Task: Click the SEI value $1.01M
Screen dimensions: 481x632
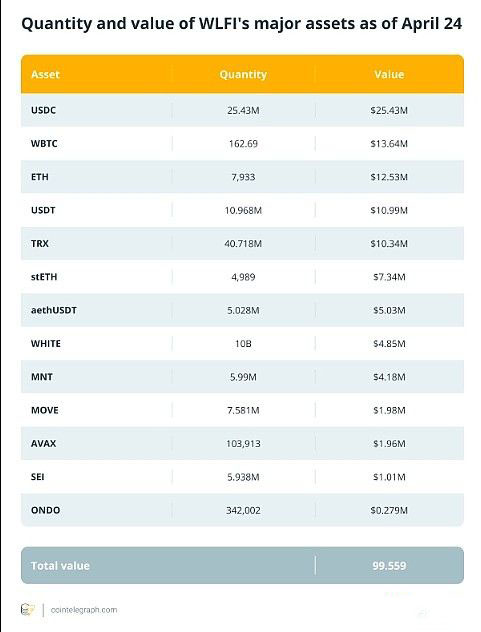Action: pos(389,477)
